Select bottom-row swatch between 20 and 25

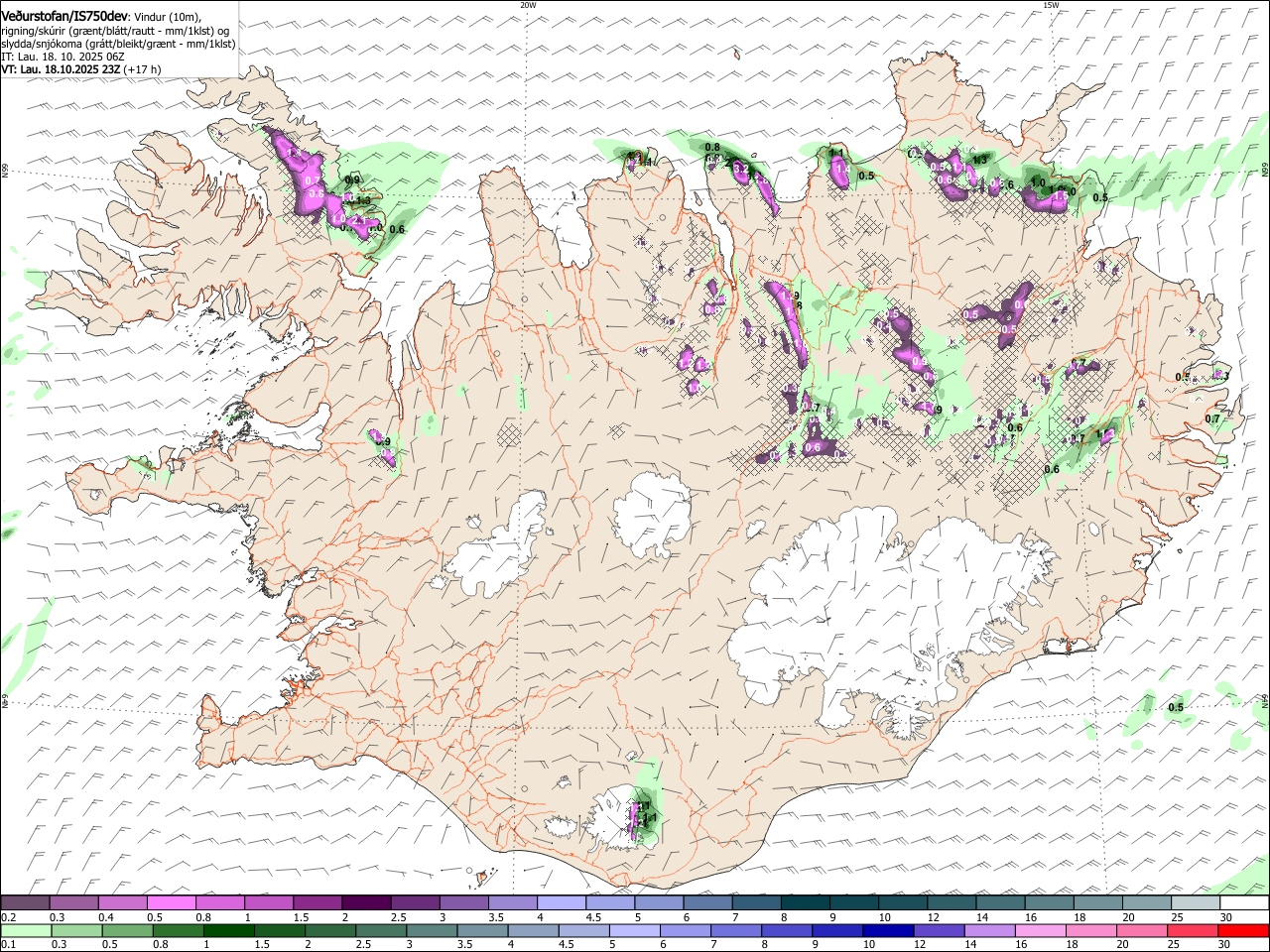1141,930
